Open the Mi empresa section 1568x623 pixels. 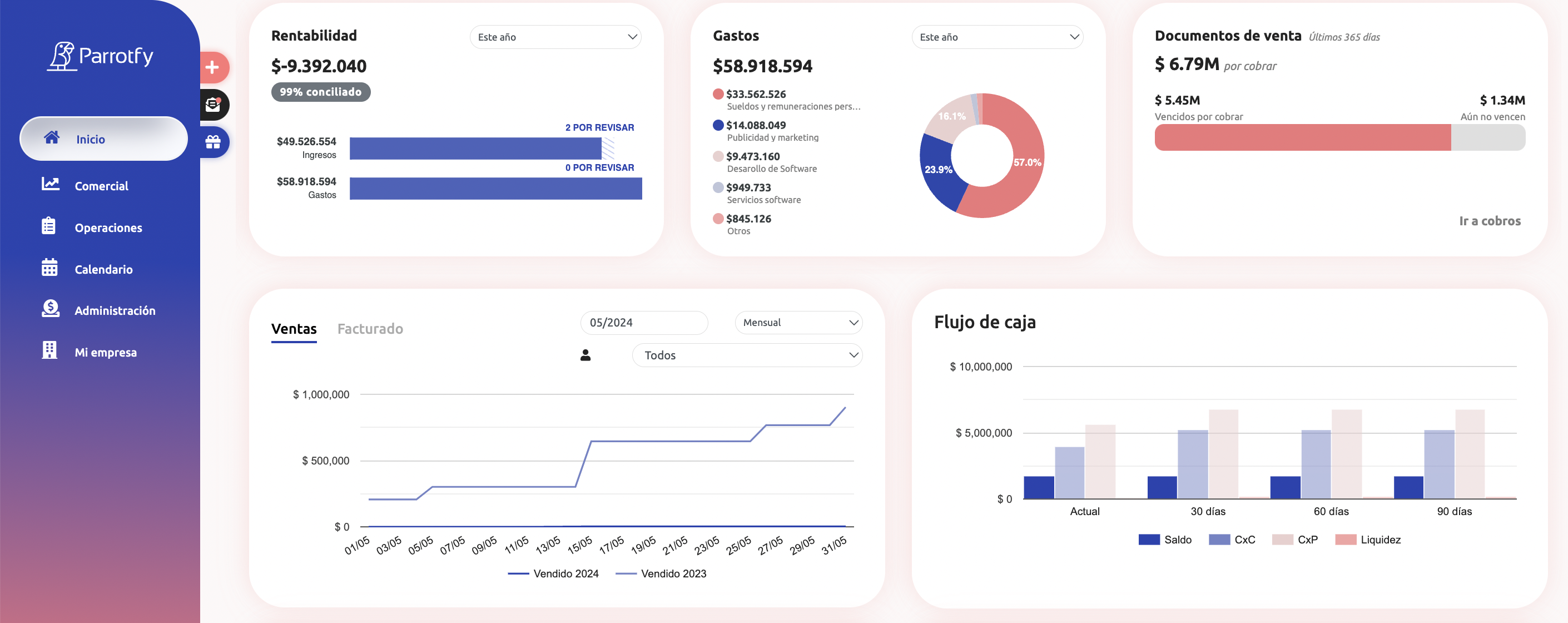(106, 353)
